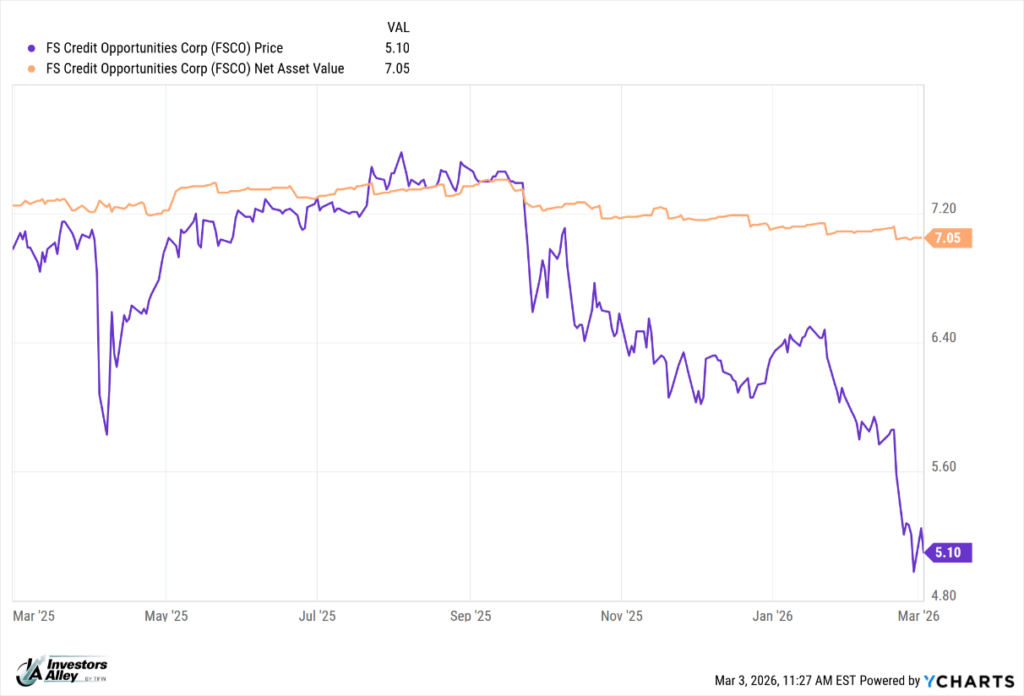Click the orange Net Asset Value legend dot

(x=33, y=69)
